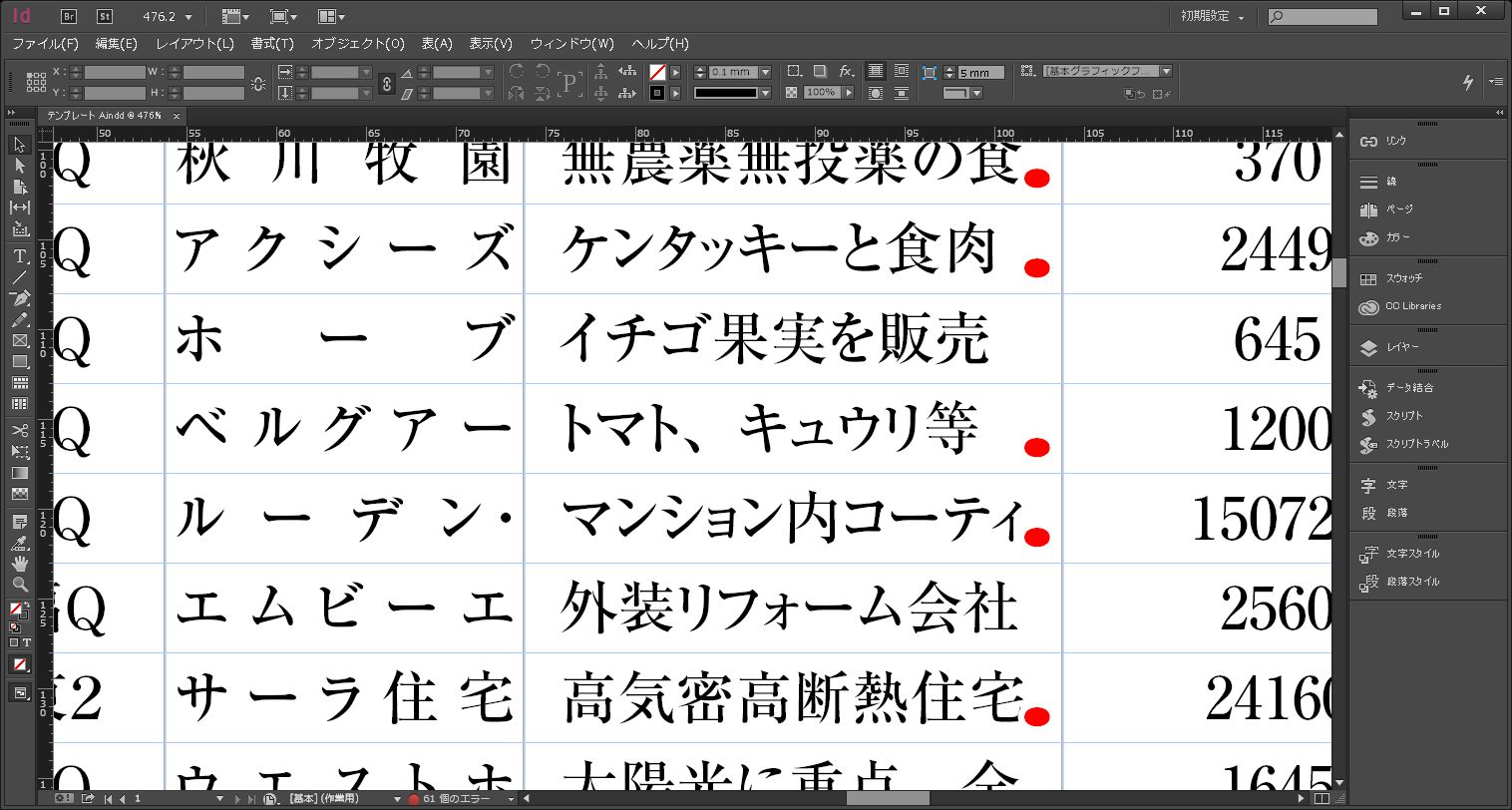Image resolution: width=1512 pixels, height=810 pixels.
Task: Select the Free Transform tool
Action: tap(20, 452)
